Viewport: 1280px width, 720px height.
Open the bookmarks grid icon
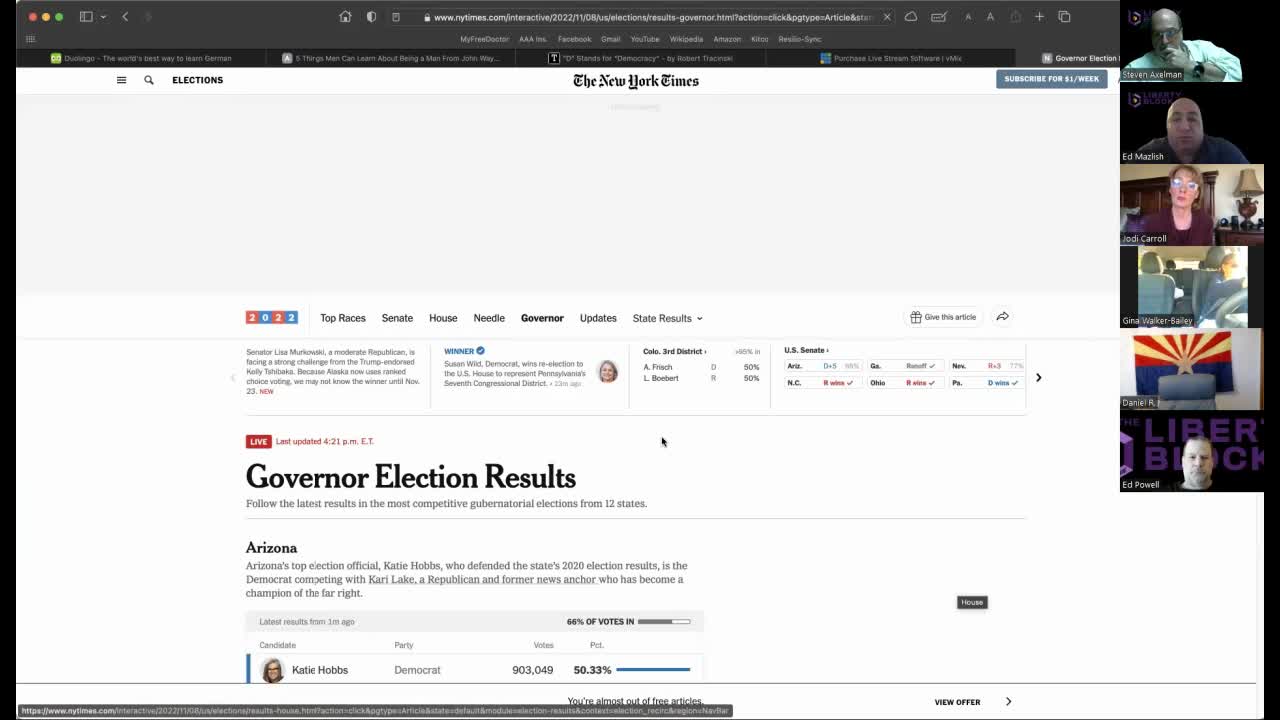30,39
